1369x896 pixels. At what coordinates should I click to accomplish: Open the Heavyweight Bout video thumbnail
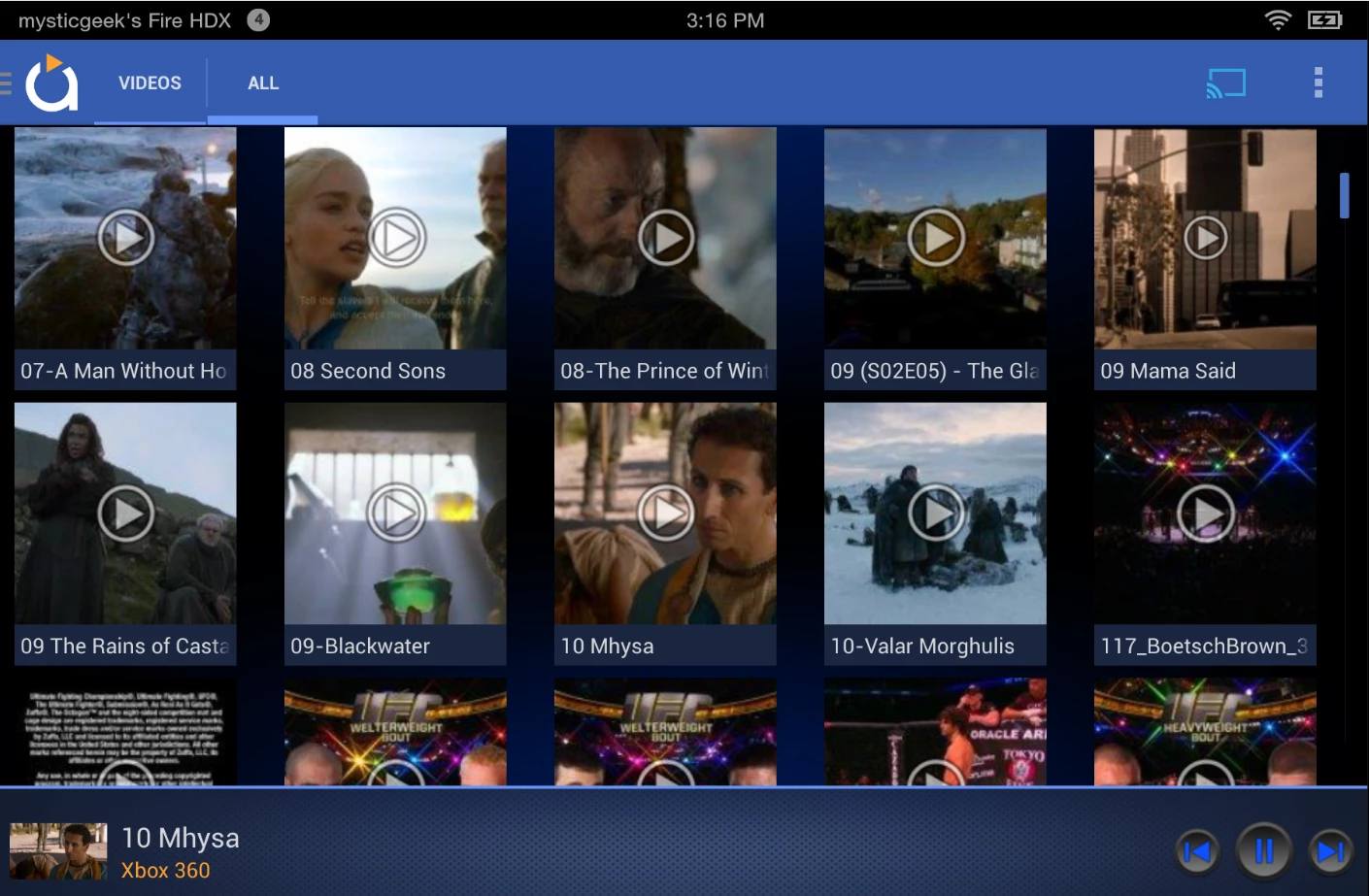click(1205, 732)
